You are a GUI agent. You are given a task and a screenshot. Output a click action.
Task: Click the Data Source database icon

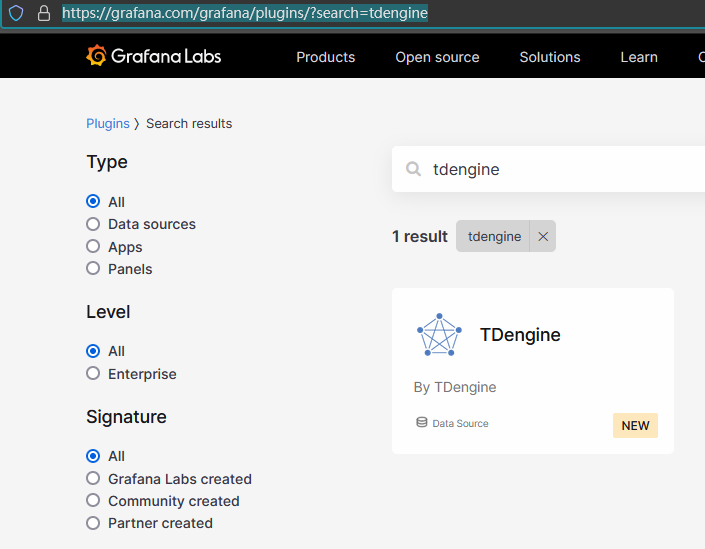tap(422, 423)
